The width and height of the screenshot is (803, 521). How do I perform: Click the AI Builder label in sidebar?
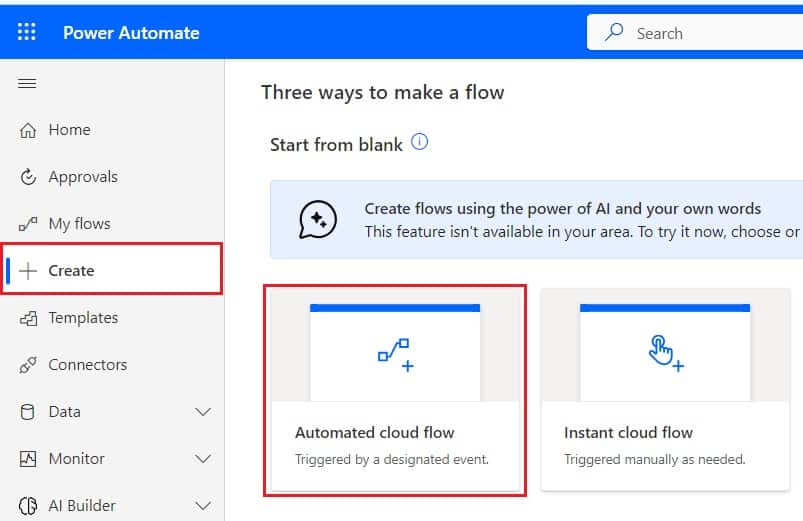pos(82,506)
